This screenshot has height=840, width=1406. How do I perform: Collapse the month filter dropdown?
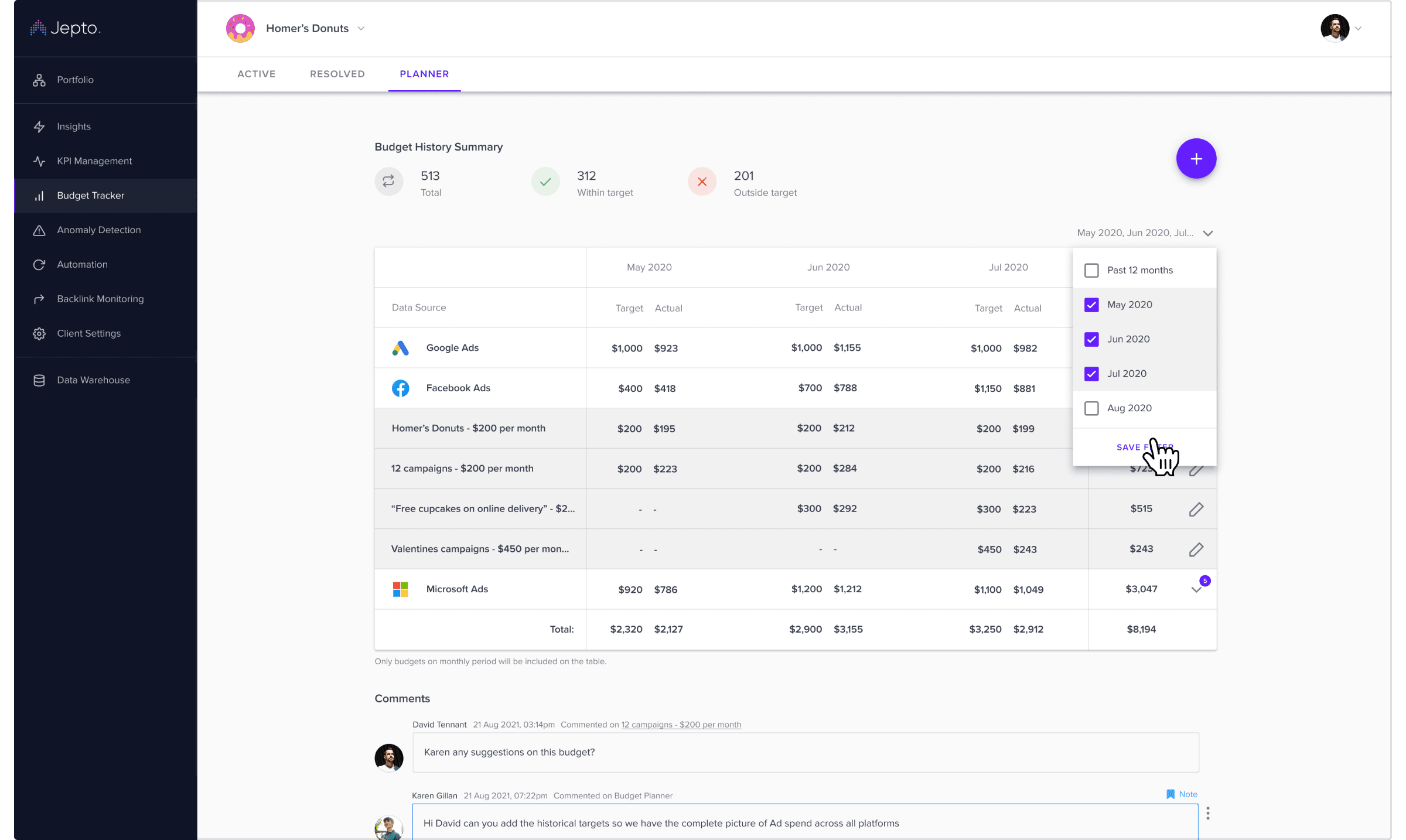[1207, 233]
